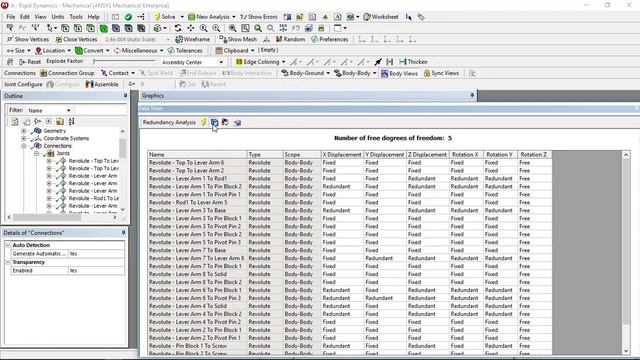Collapse the Connections tree node
Image resolution: width=640 pixels, height=360 pixels.
tap(24, 146)
